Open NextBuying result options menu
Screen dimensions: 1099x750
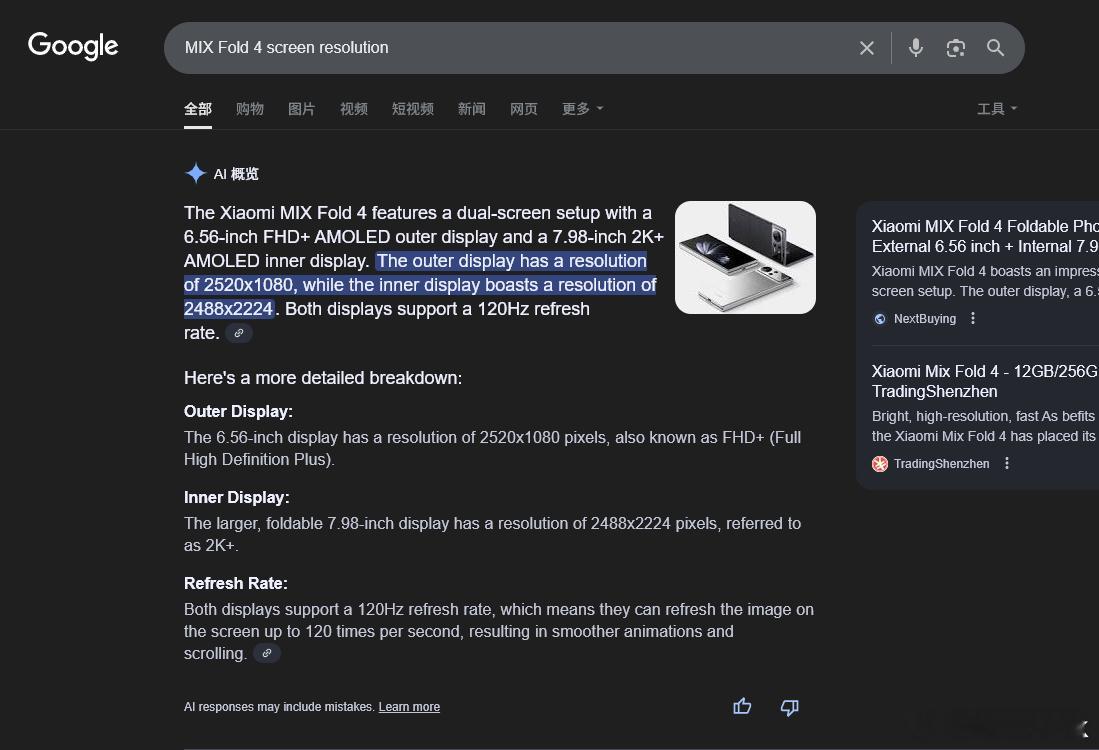(973, 318)
